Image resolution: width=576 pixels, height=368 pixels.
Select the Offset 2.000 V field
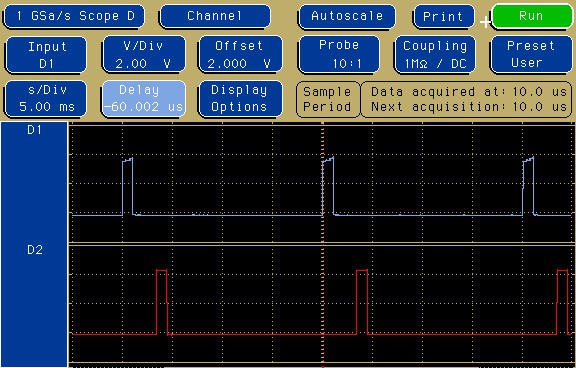[240, 55]
